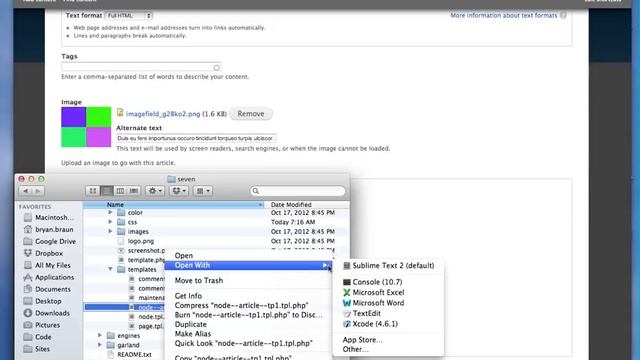Open Documents in Finder sidebar
Screen dimensions: 640x360
(47, 289)
